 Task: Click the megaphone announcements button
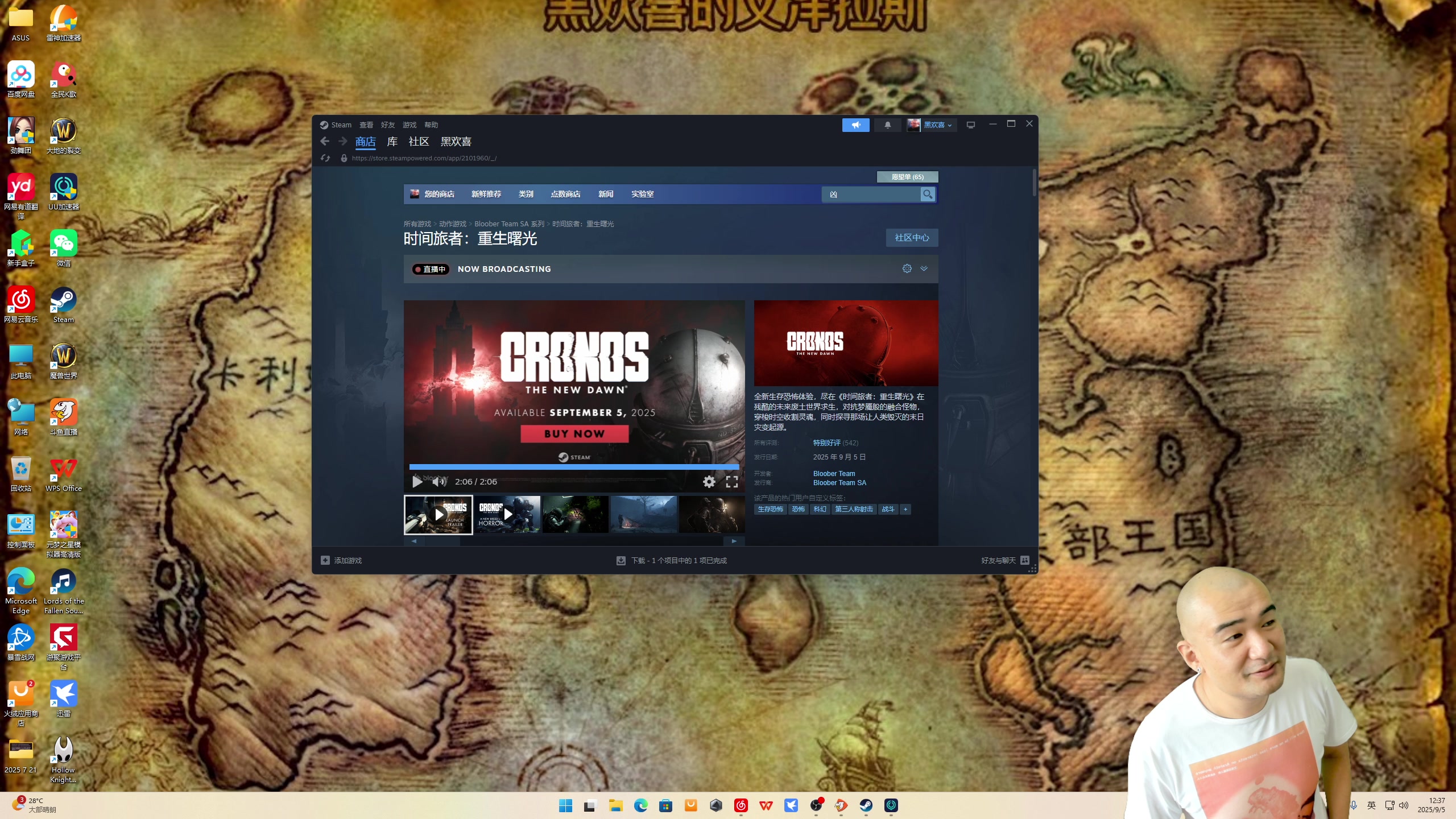click(x=855, y=125)
